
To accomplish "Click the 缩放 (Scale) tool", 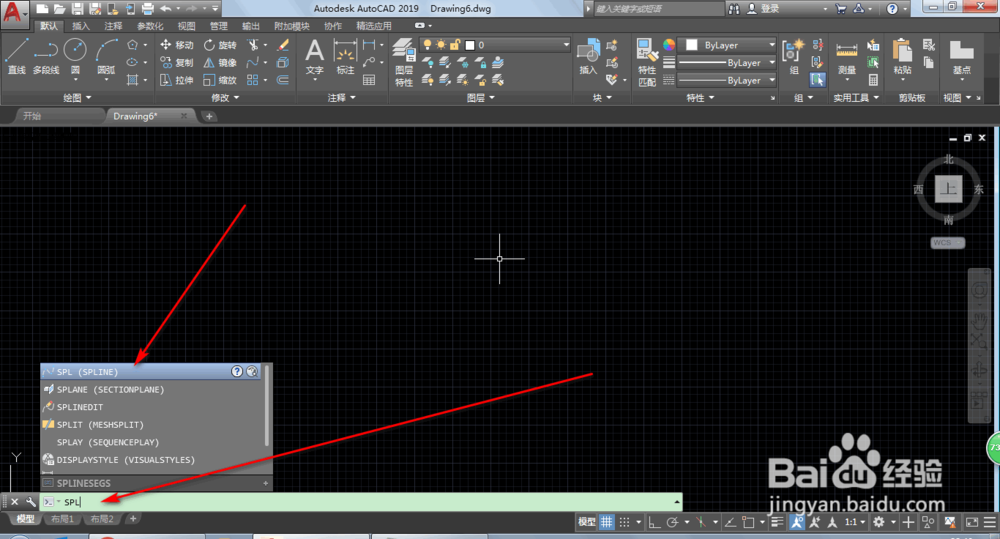I will coord(220,80).
